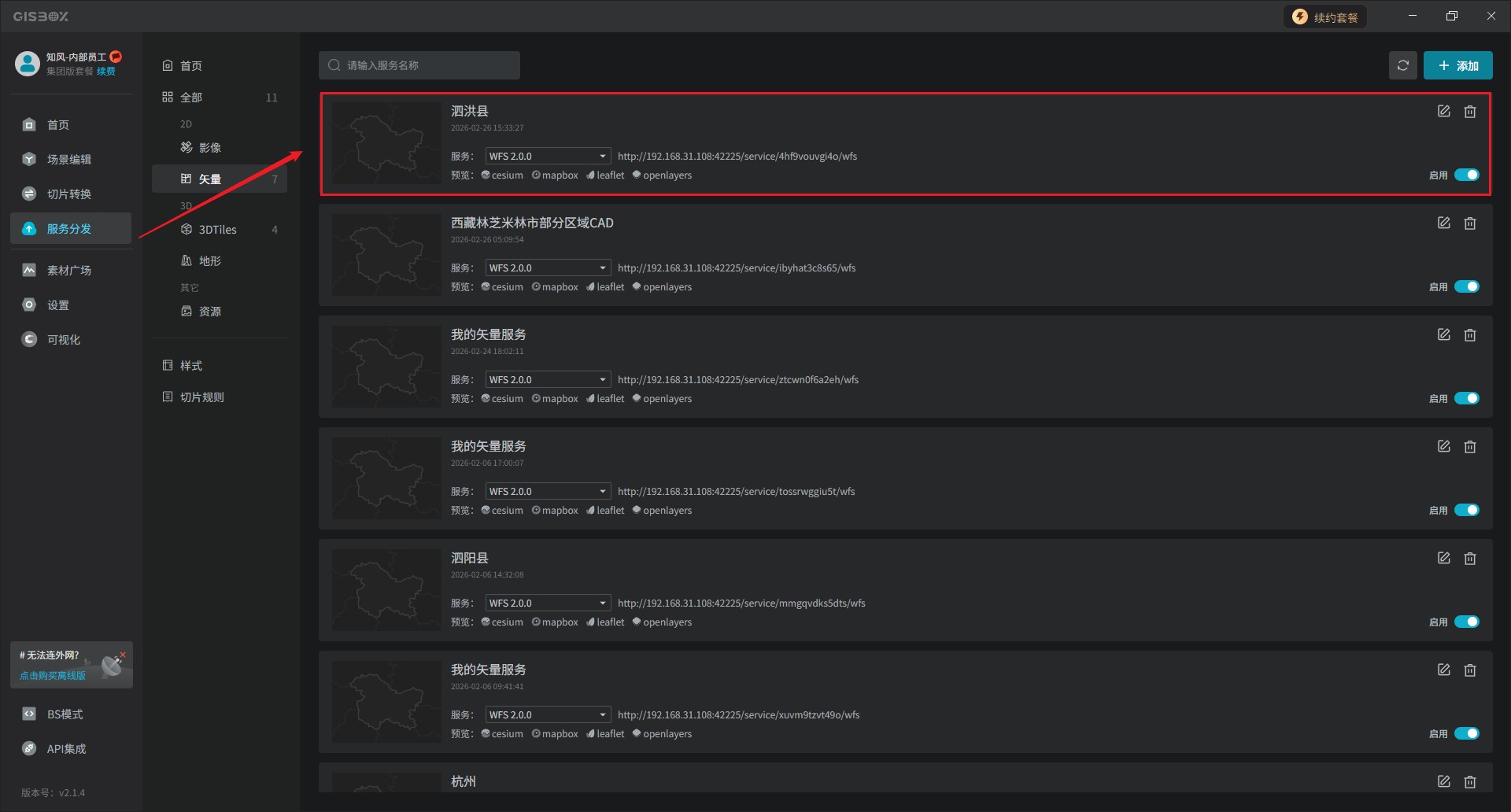Screen dimensions: 1511x812
Task: Click the refresh icon beside the 添加 button
Action: pyautogui.click(x=1402, y=65)
